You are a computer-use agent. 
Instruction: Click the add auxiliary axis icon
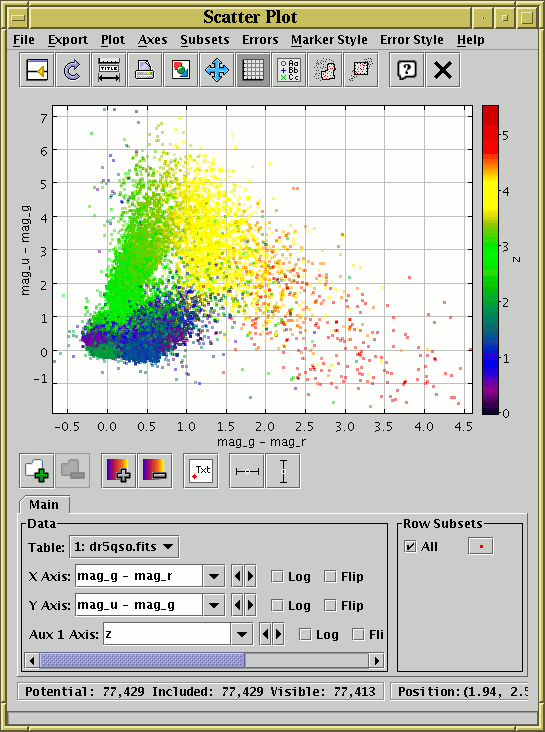click(119, 471)
